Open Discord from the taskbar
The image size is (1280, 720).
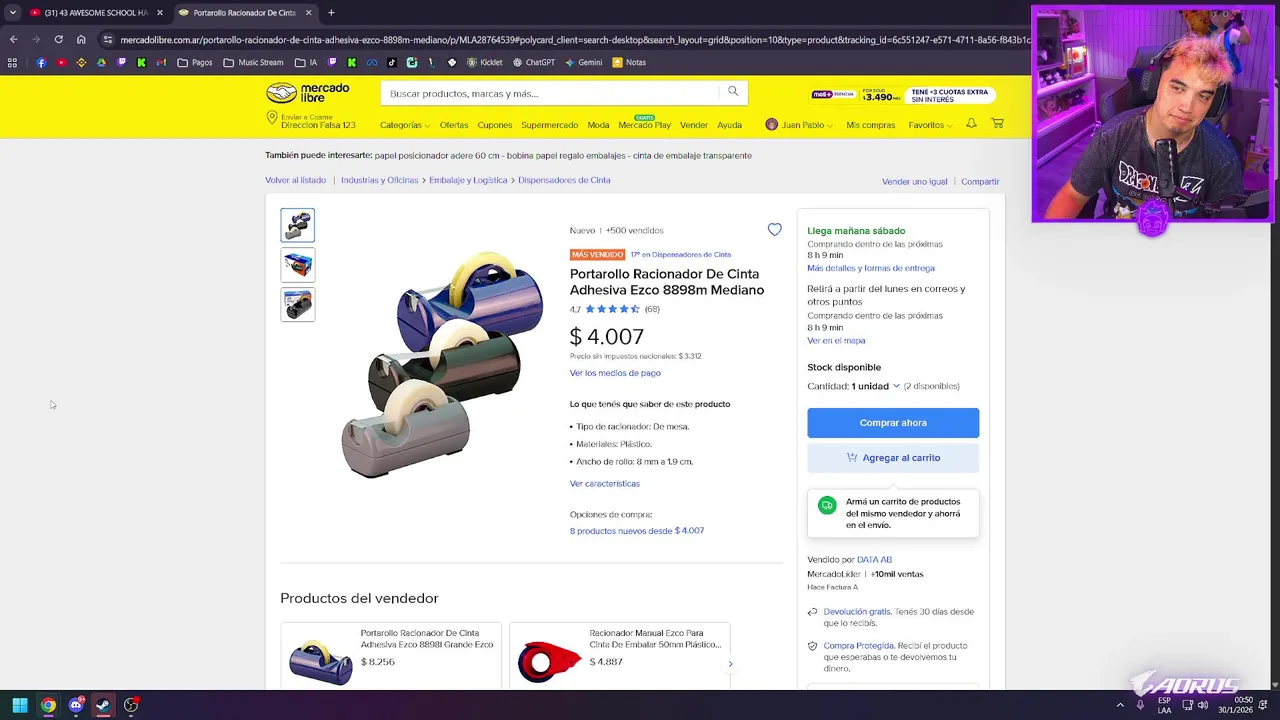(76, 705)
